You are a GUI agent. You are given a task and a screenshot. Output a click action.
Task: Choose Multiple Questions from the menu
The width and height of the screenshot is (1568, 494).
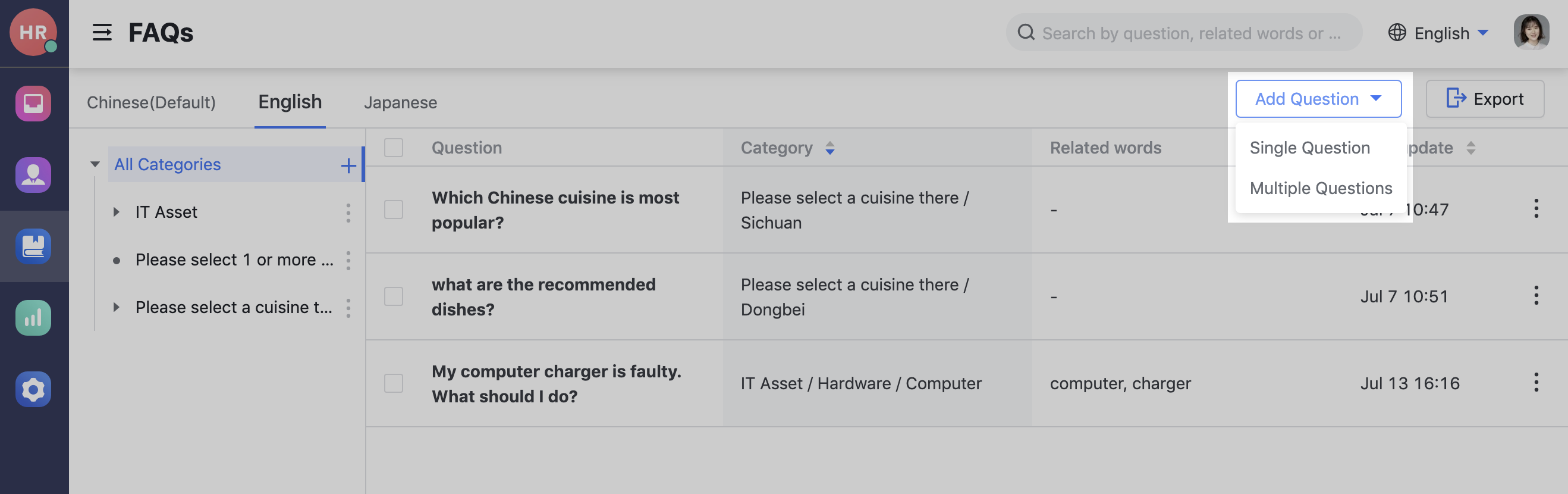[1320, 187]
